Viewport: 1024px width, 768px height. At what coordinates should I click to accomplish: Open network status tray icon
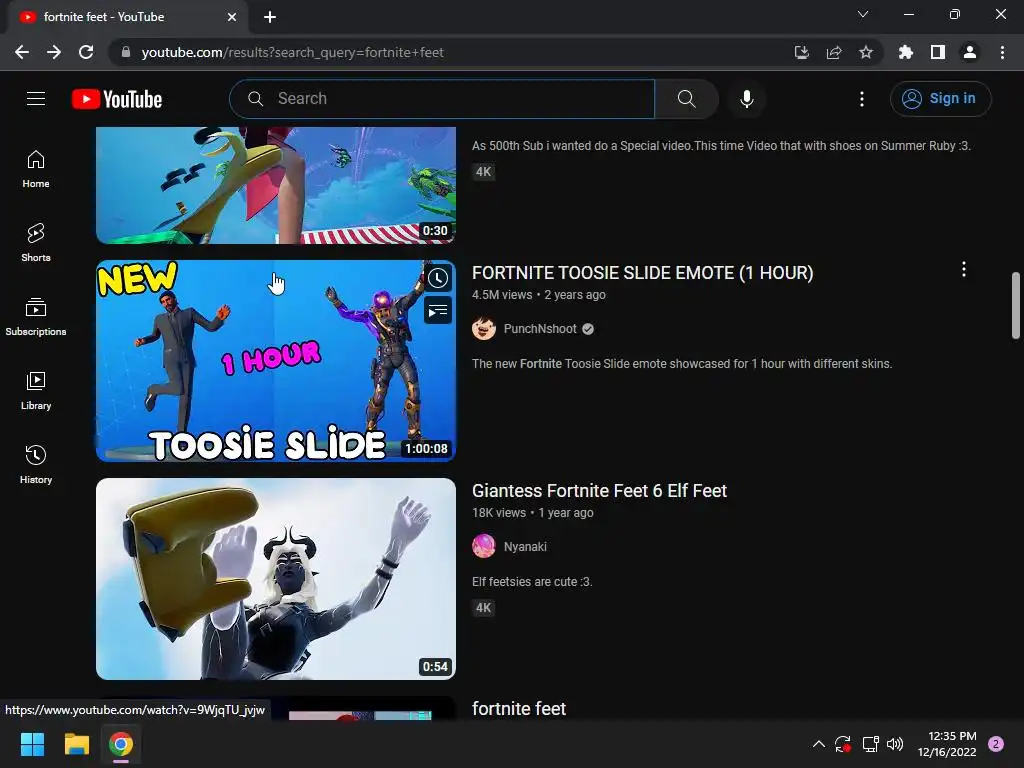[x=870, y=744]
